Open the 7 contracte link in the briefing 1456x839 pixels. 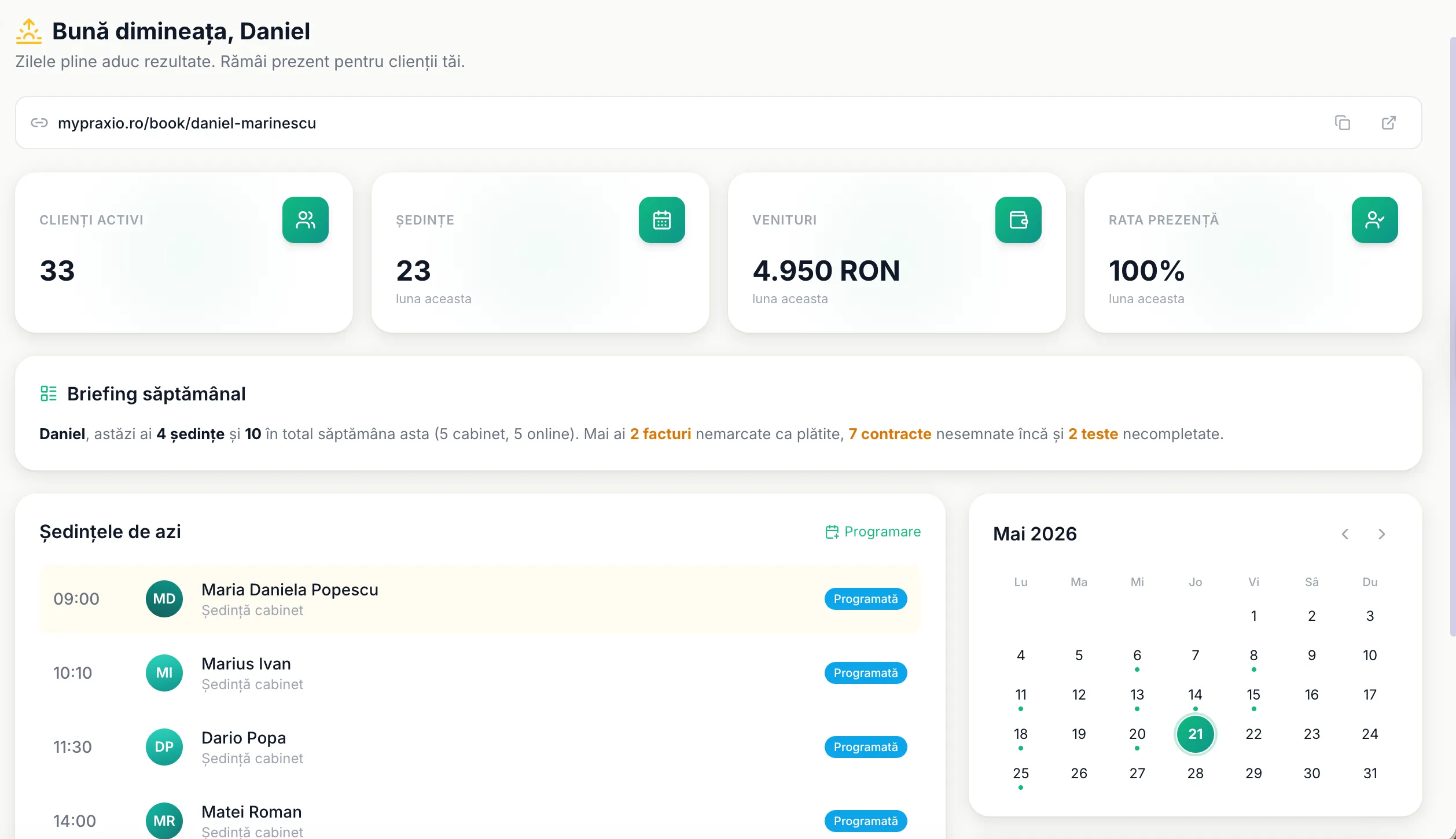890,434
